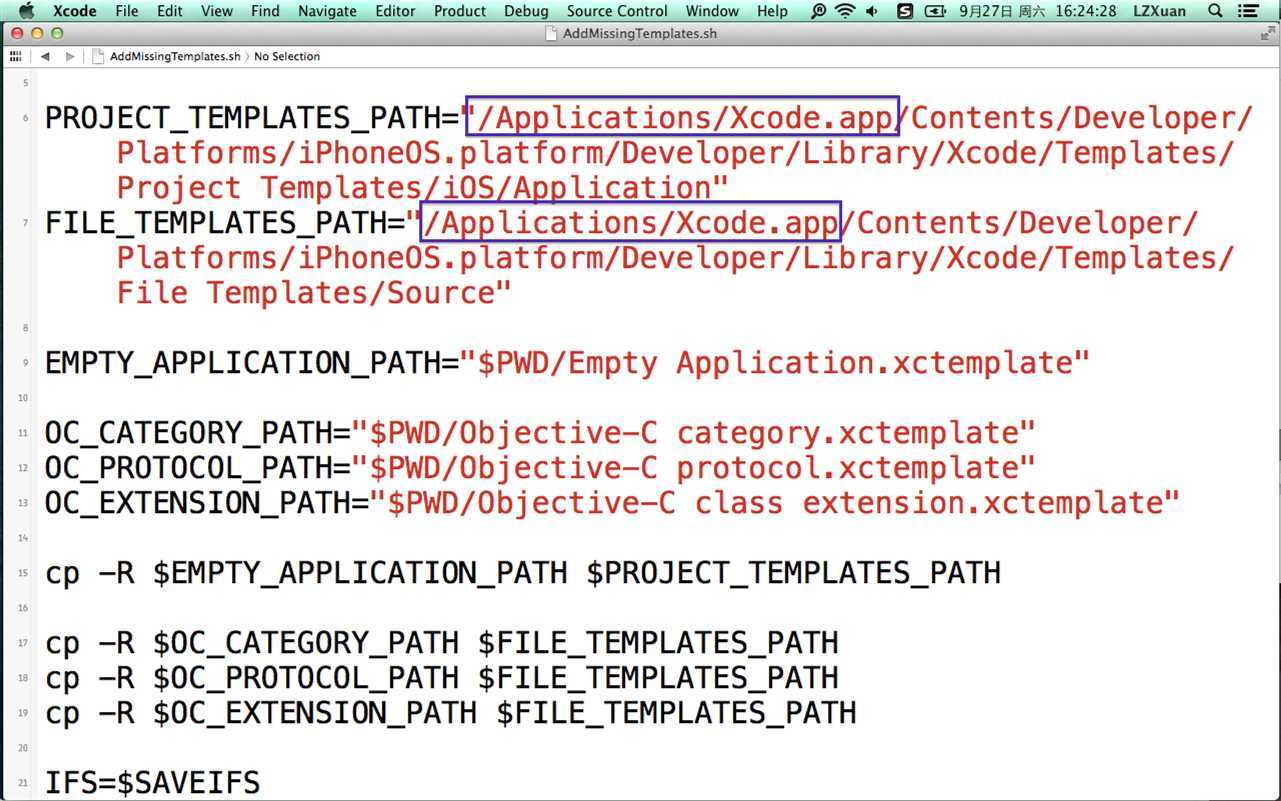The height and width of the screenshot is (801, 1281).
Task: Click the EMPTY_APPLICATION_PATH variable on line 9
Action: pyautogui.click(x=242, y=363)
